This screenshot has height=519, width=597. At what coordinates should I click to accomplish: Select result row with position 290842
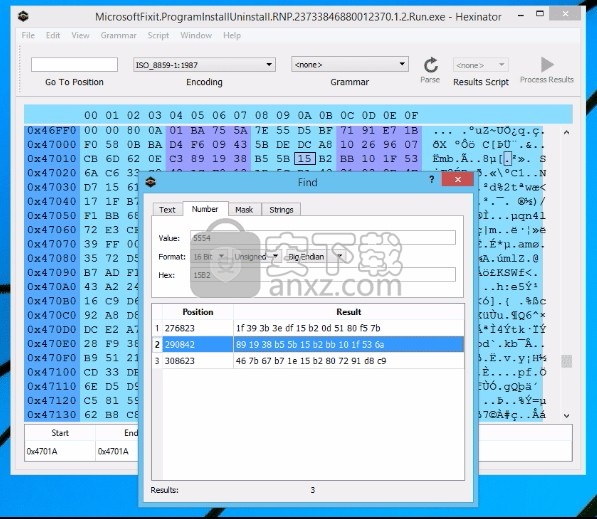coord(308,344)
